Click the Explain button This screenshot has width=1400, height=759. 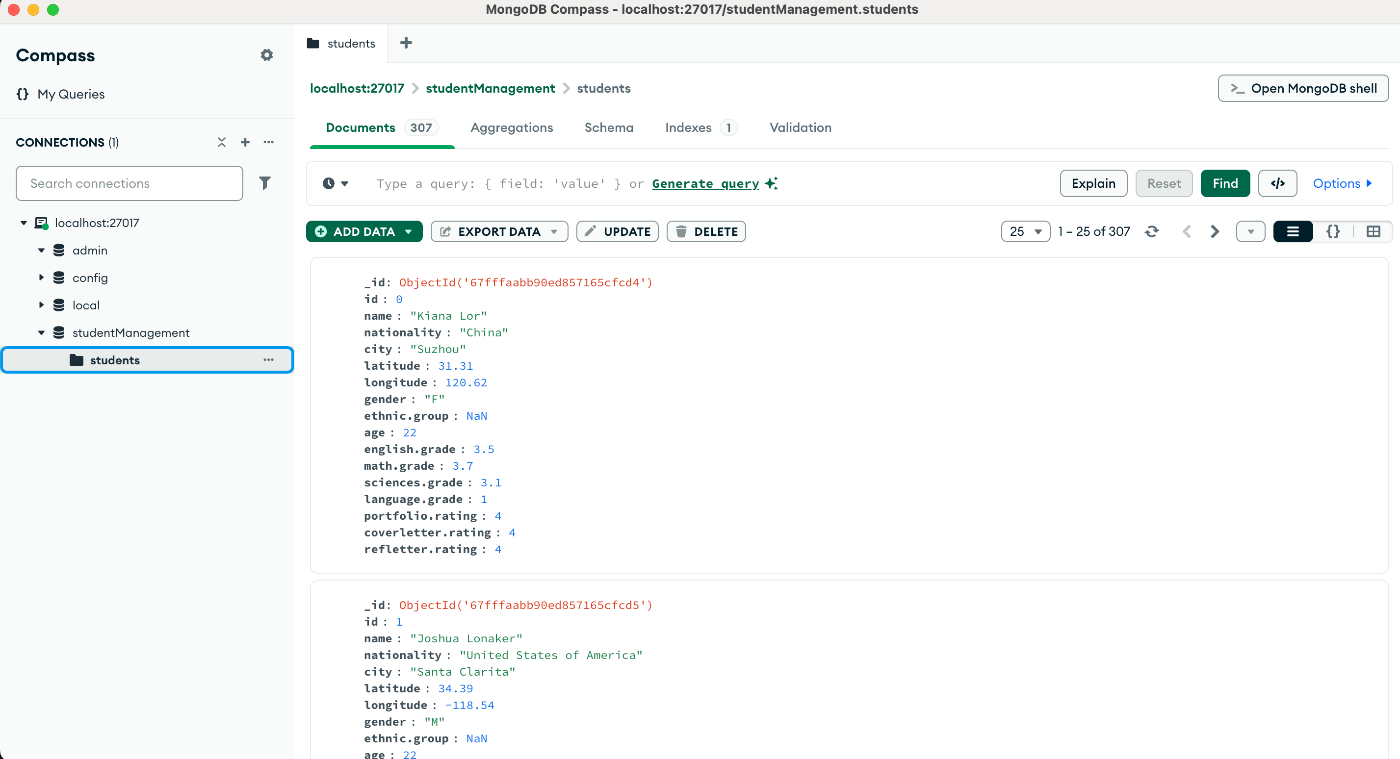pos(1094,183)
